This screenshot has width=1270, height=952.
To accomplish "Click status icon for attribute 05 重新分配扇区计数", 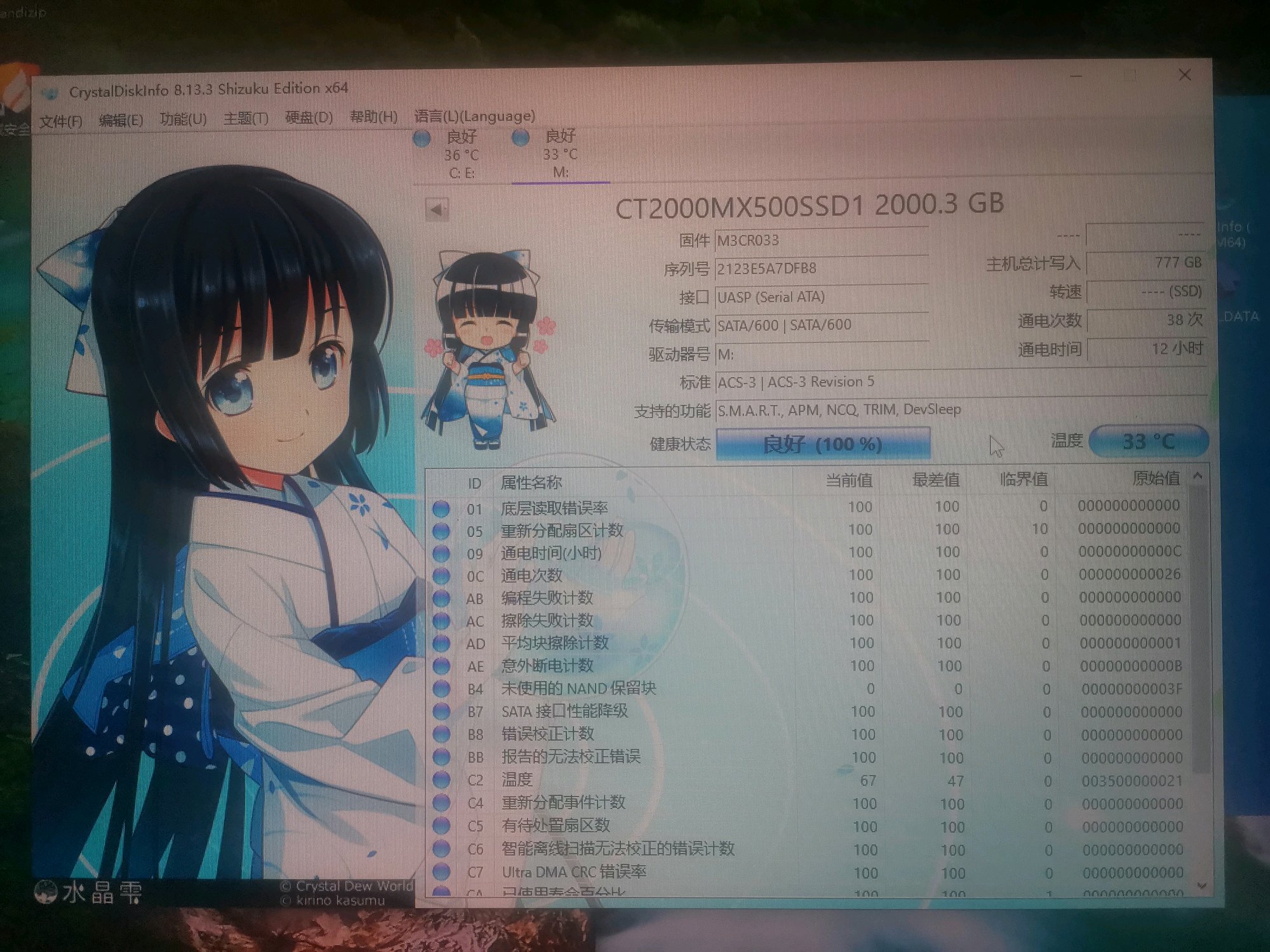I will 441,531.
